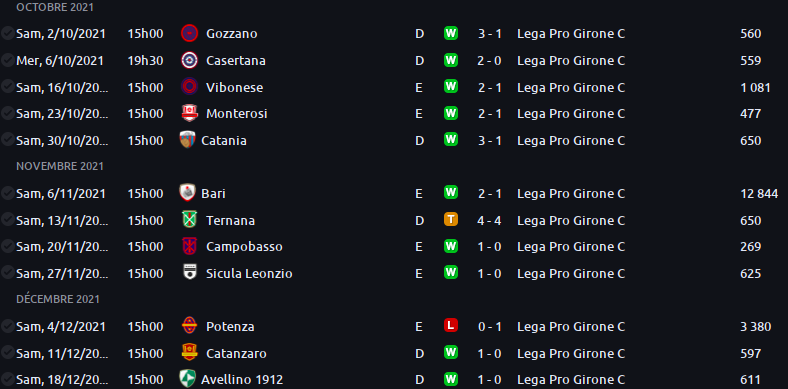
Task: Open the 4 - 4 Ternana match result
Action: 489,221
